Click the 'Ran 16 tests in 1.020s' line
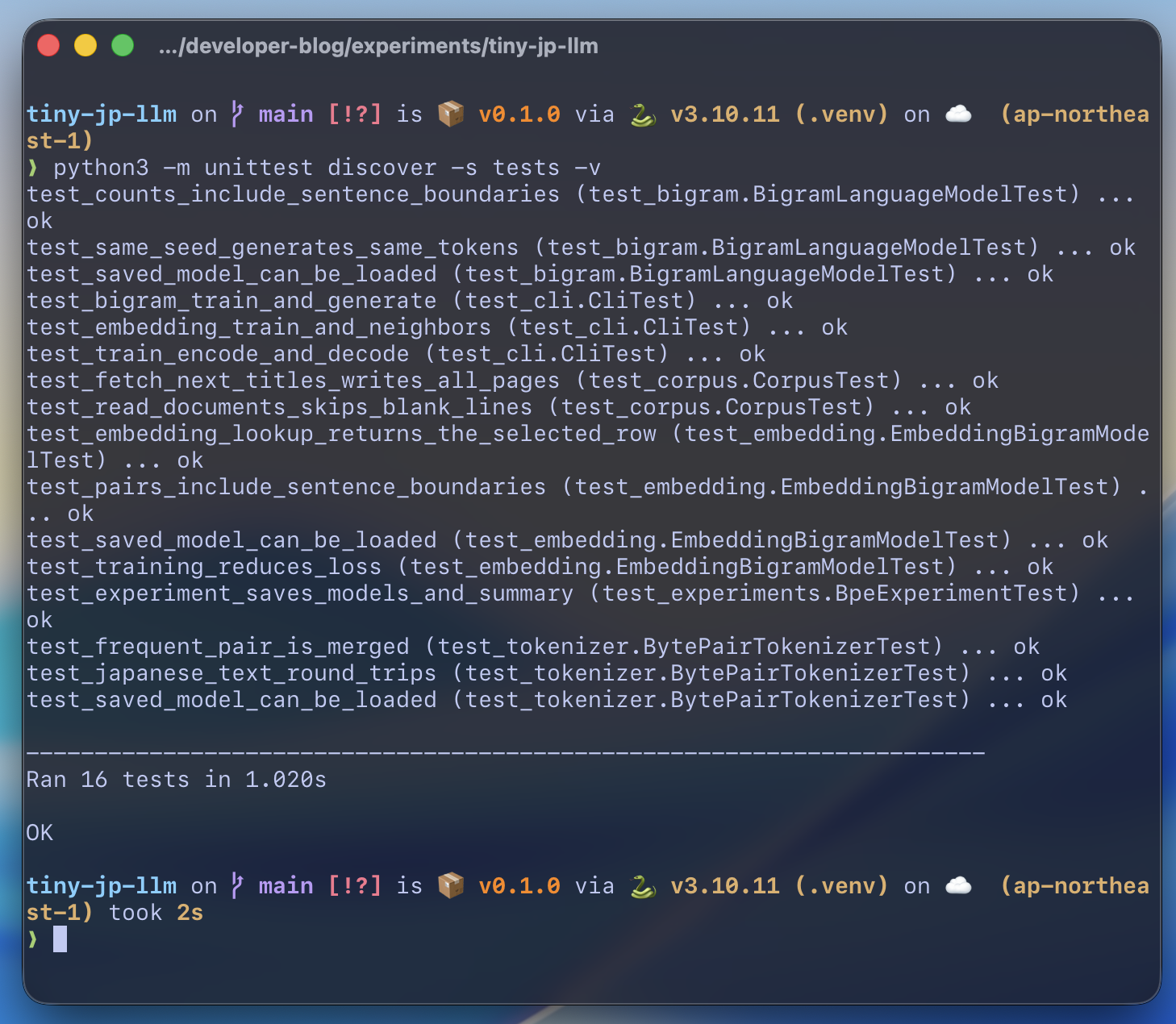The image size is (1176, 1024). [177, 780]
